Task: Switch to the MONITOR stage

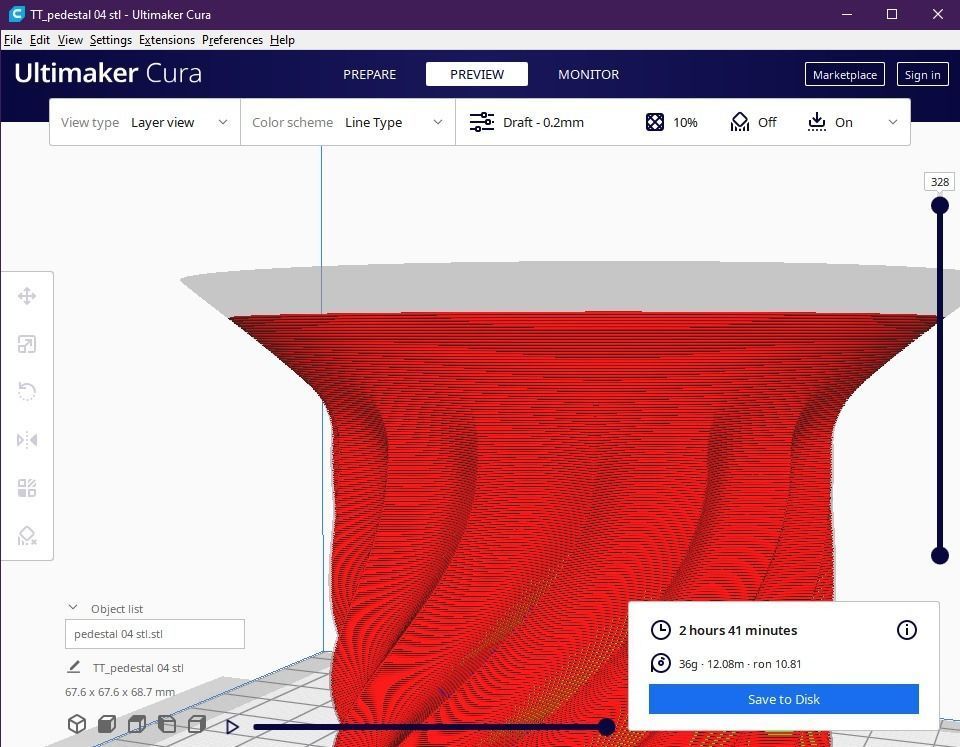Action: [588, 74]
